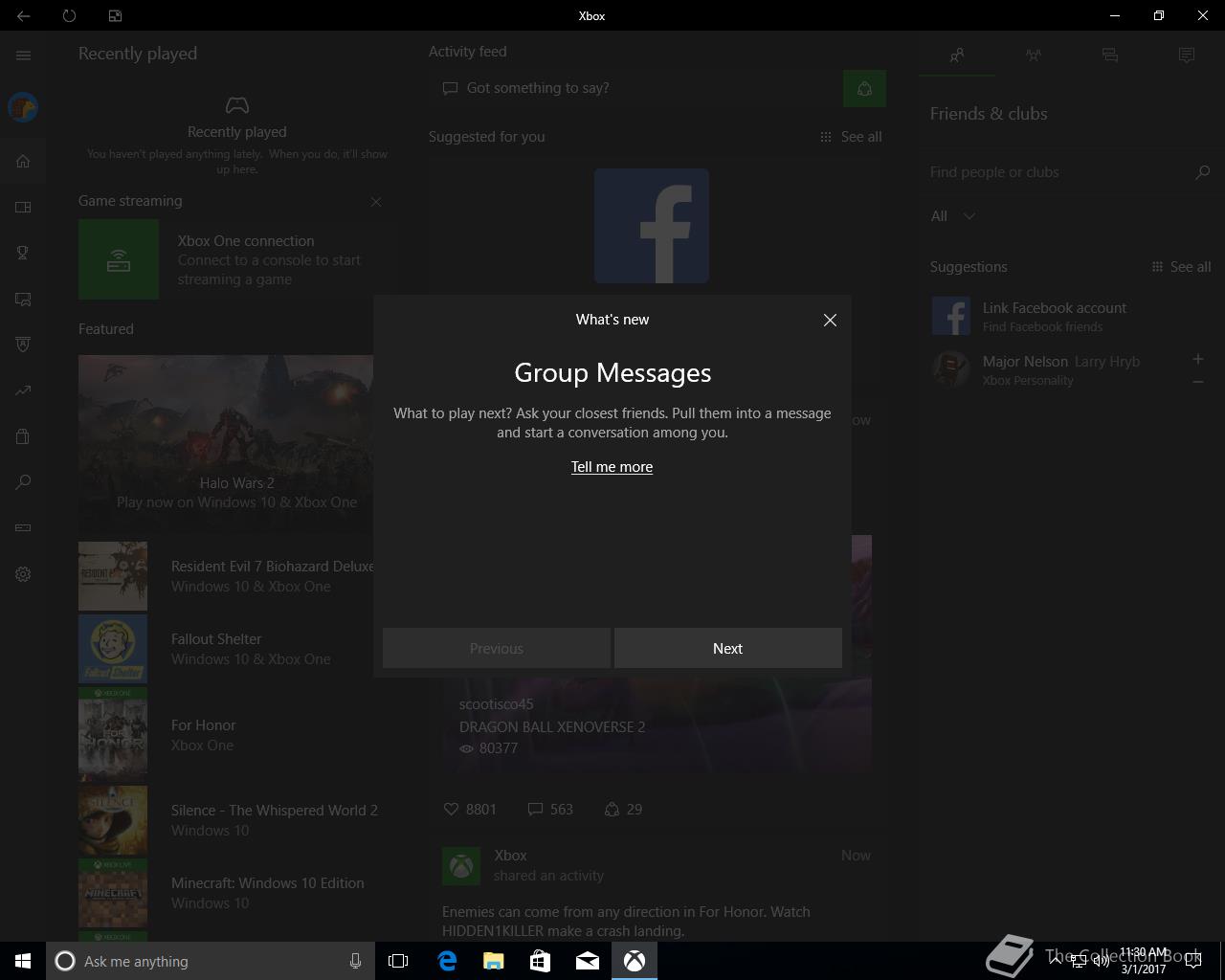Open comments on the 563 post
The width and height of the screenshot is (1225, 980).
[550, 810]
